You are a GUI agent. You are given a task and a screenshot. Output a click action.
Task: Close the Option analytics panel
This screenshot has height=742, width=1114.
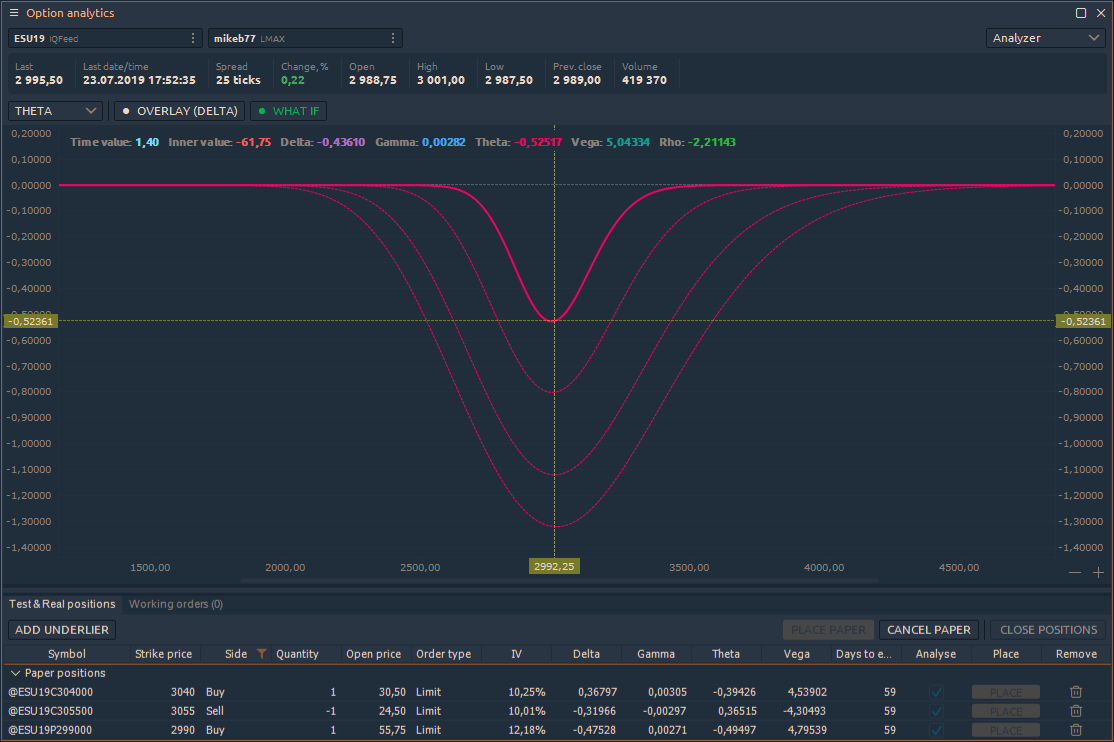[x=1101, y=13]
